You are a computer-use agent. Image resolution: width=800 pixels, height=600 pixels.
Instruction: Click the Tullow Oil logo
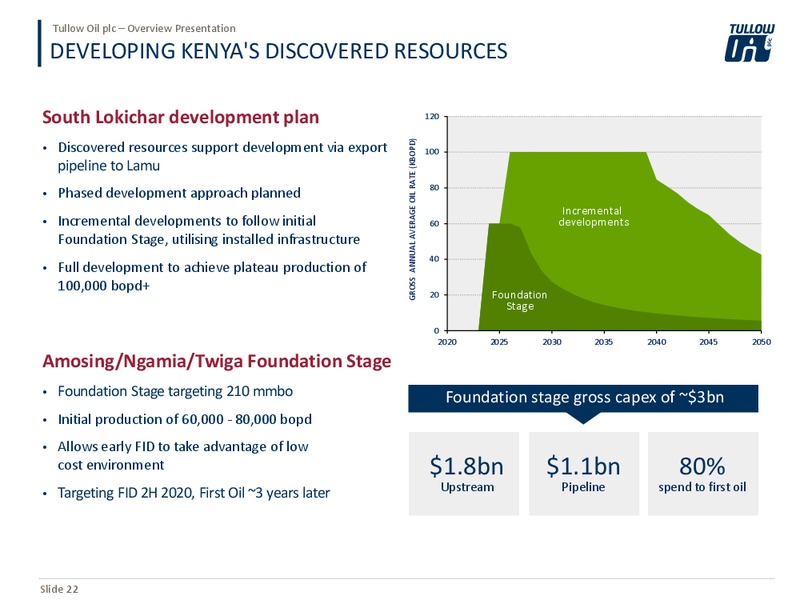click(x=749, y=43)
